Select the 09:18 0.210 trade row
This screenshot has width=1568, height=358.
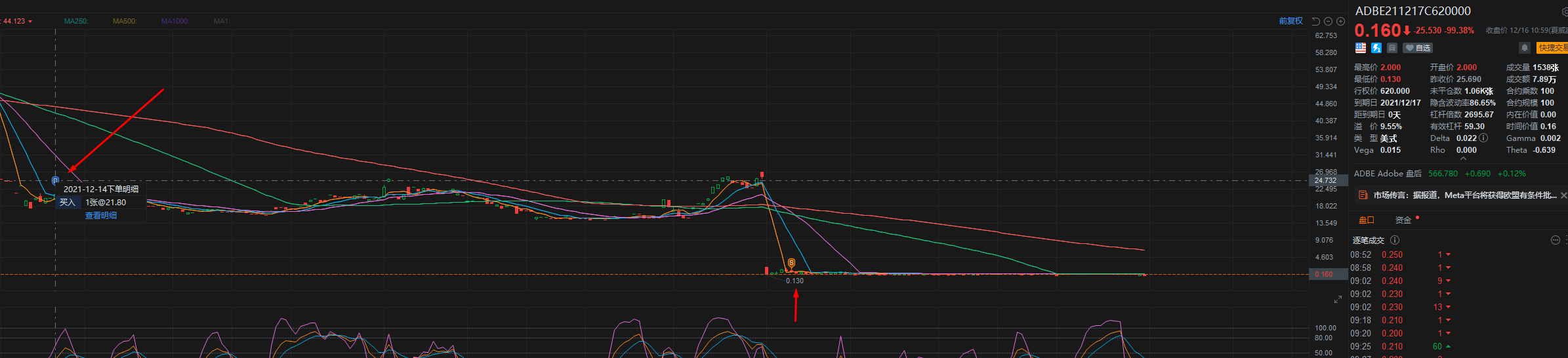tap(1401, 321)
